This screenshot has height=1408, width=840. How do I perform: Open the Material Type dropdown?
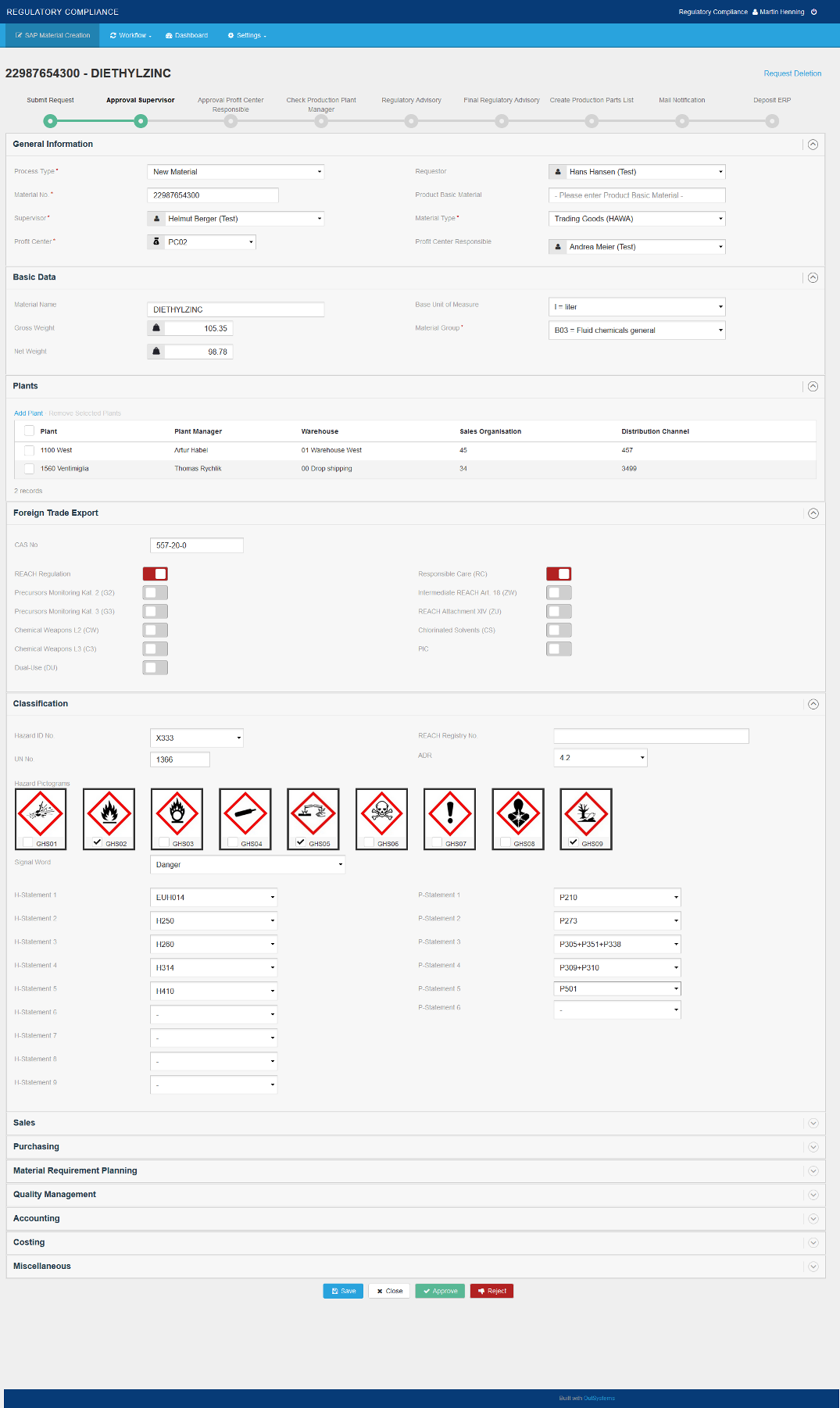click(x=637, y=219)
